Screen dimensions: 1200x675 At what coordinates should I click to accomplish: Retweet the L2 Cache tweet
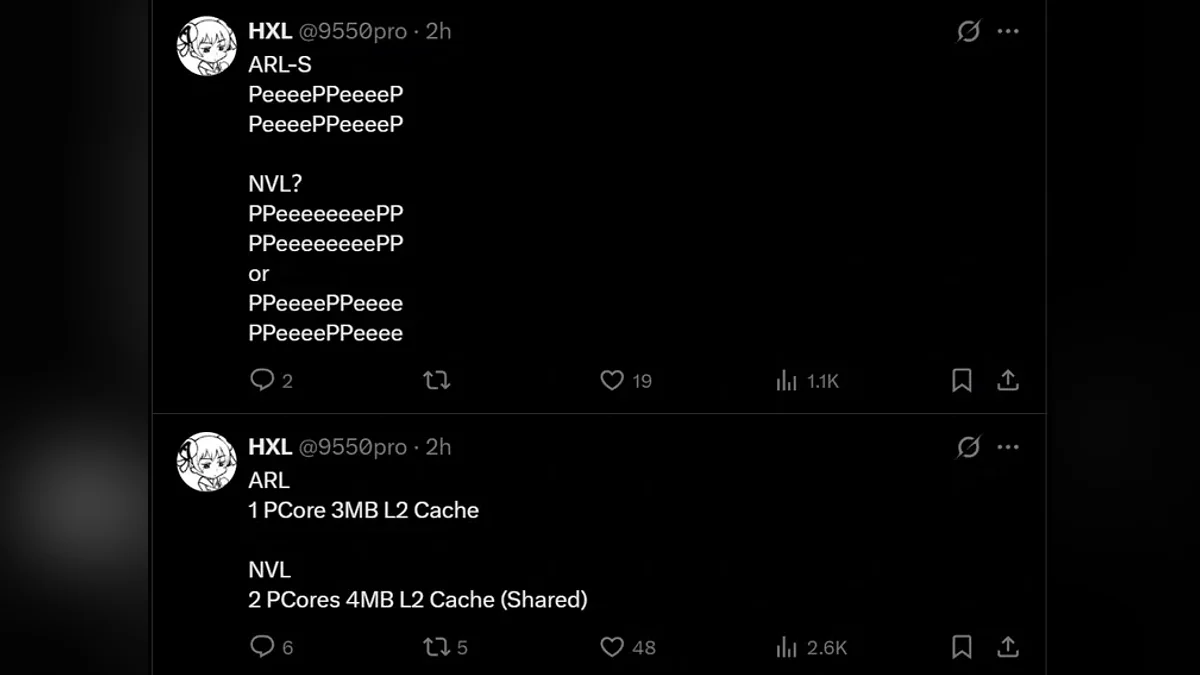tap(436, 647)
